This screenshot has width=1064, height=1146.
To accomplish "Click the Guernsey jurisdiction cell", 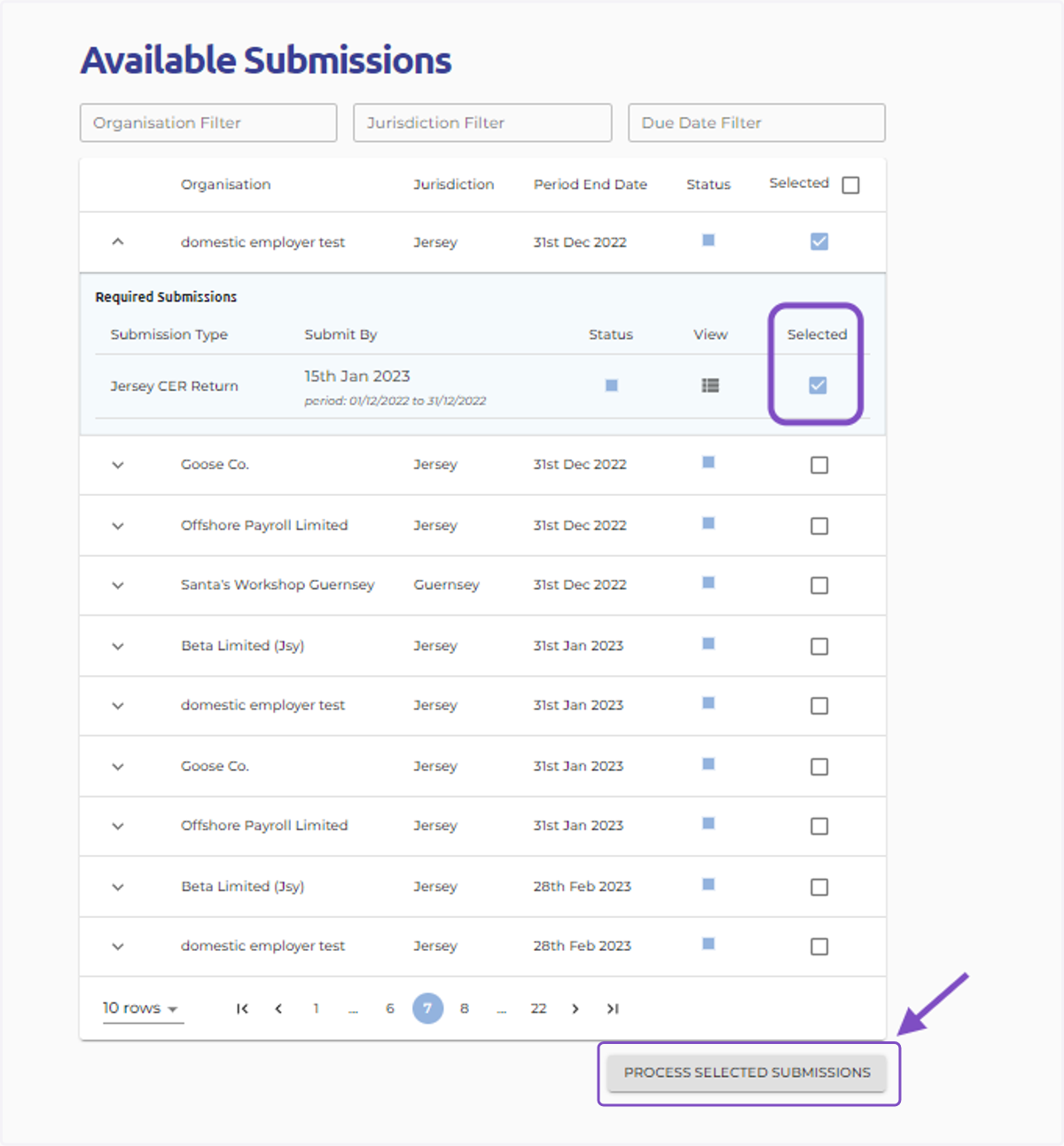I will pyautogui.click(x=447, y=585).
